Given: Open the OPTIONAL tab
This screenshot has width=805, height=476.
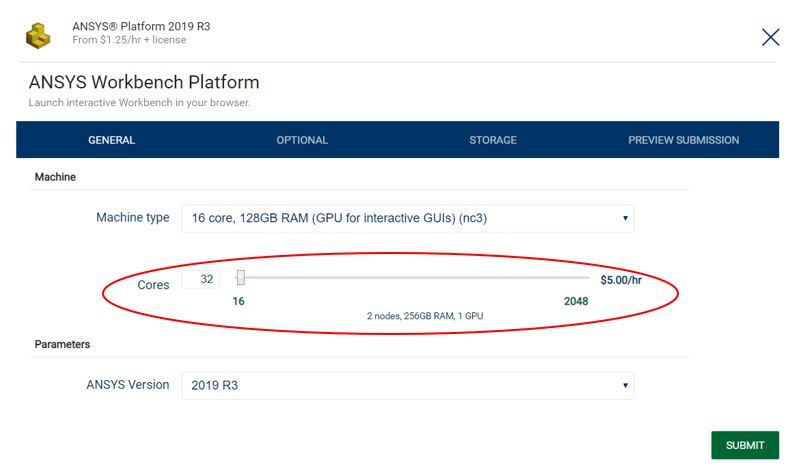Looking at the screenshot, I should click(x=302, y=140).
